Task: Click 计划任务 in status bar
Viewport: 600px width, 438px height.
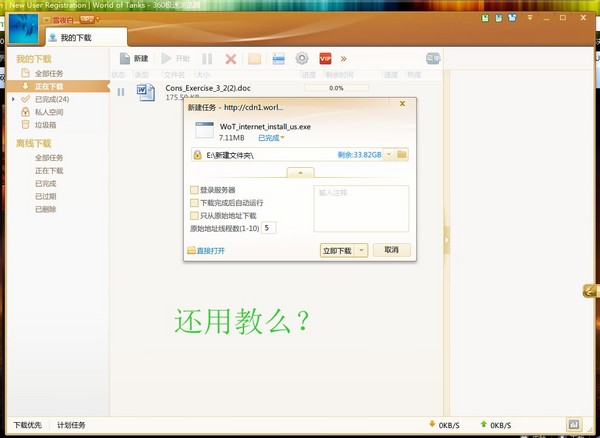Action: click(71, 425)
